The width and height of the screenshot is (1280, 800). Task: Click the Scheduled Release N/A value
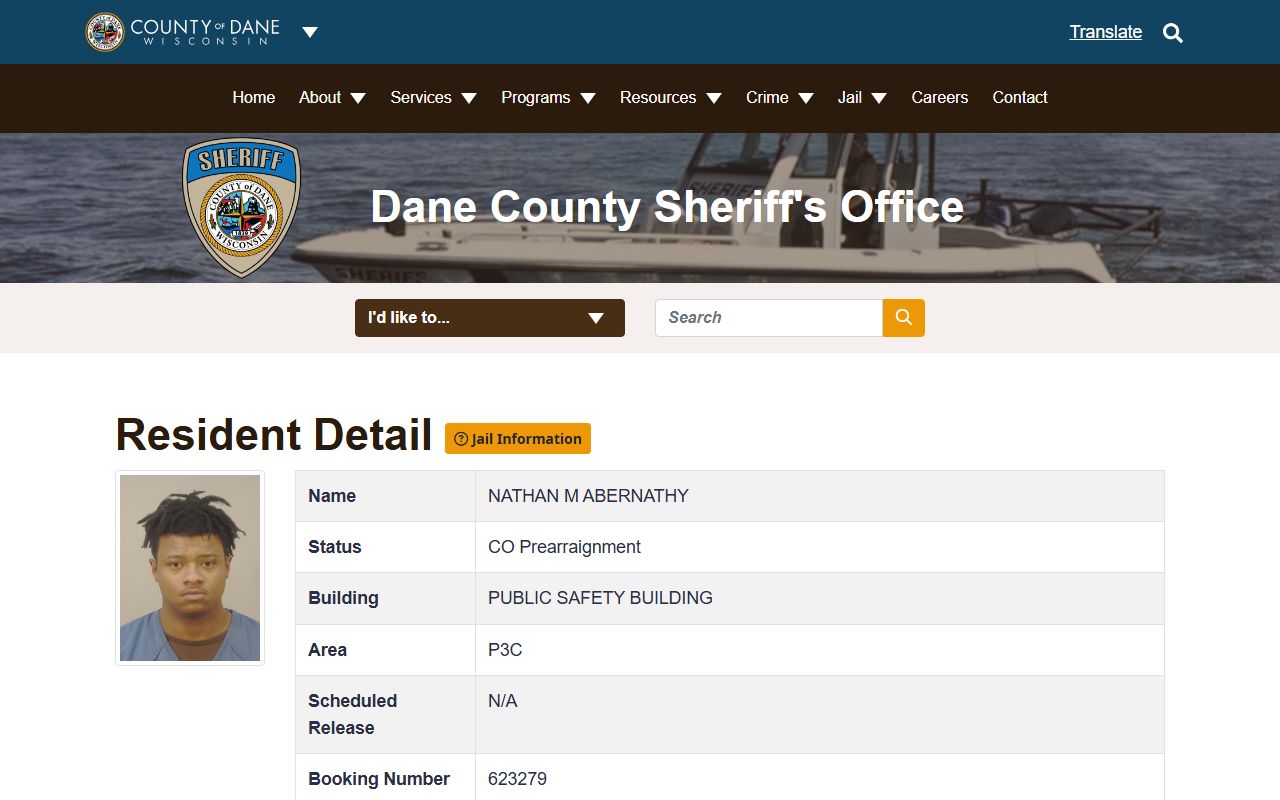click(502, 701)
